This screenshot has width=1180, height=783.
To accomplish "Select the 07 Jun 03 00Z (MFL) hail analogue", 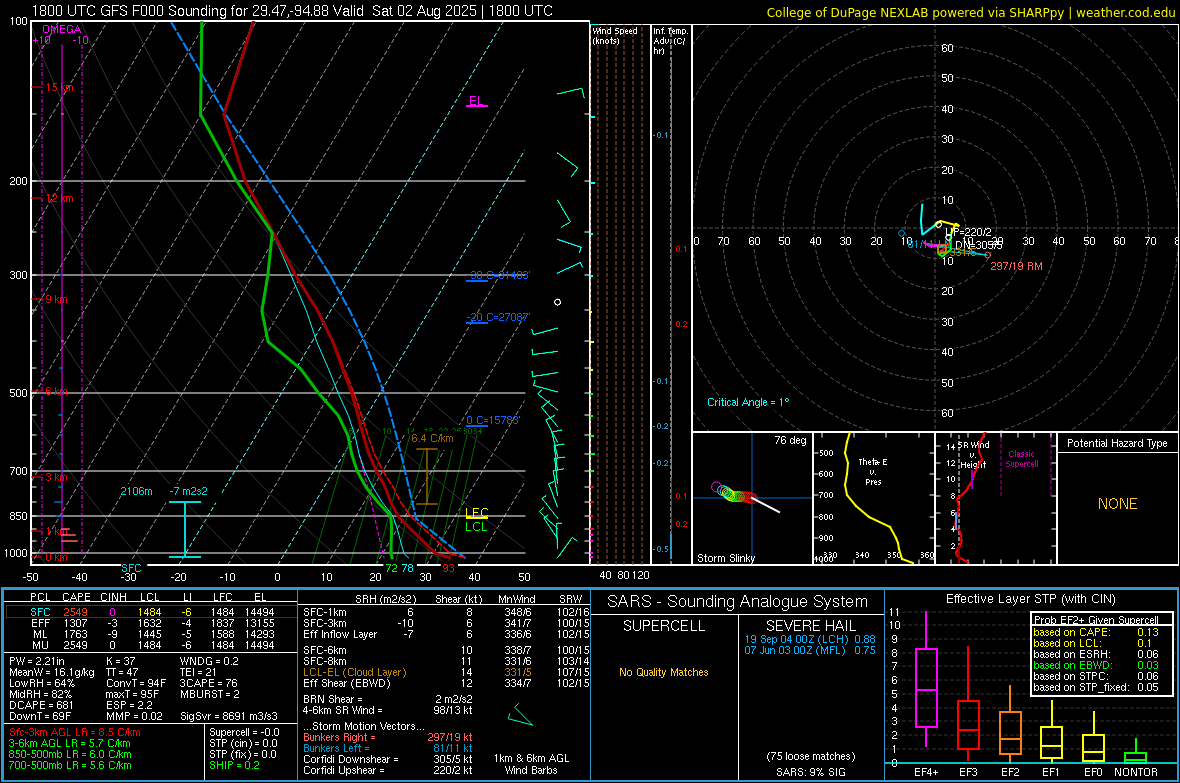I will (x=810, y=650).
